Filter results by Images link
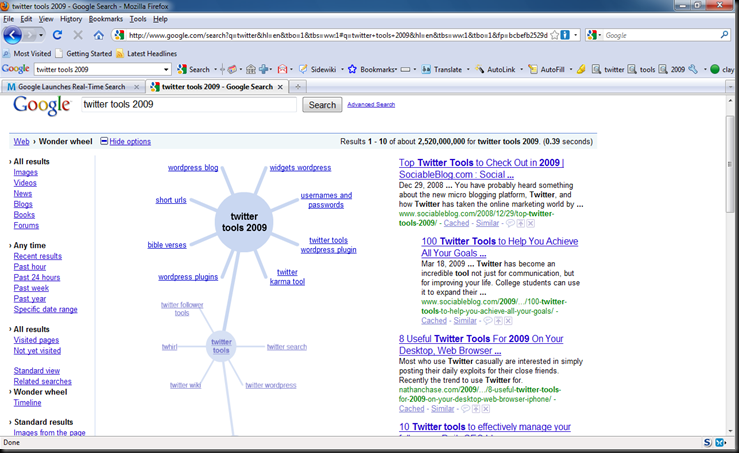The width and height of the screenshot is (739, 453). [x=25, y=173]
